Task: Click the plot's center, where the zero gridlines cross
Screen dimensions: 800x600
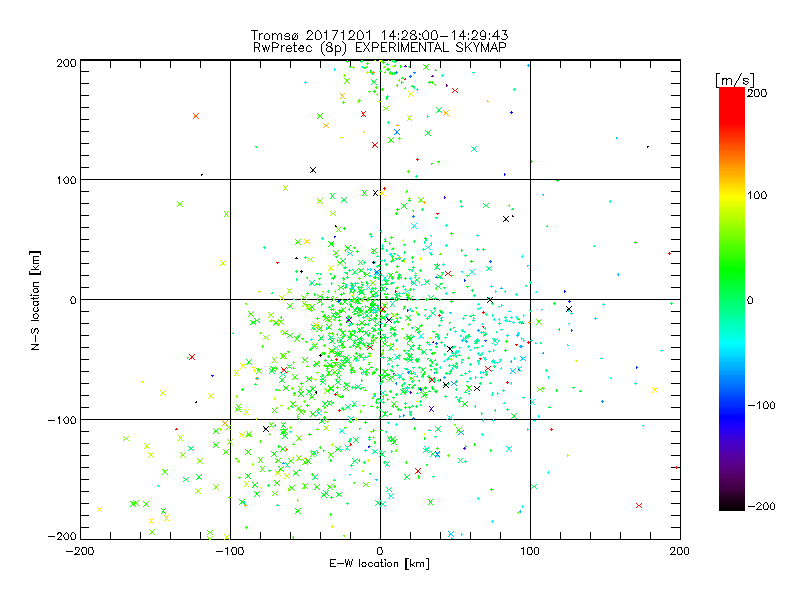Action: tap(380, 299)
